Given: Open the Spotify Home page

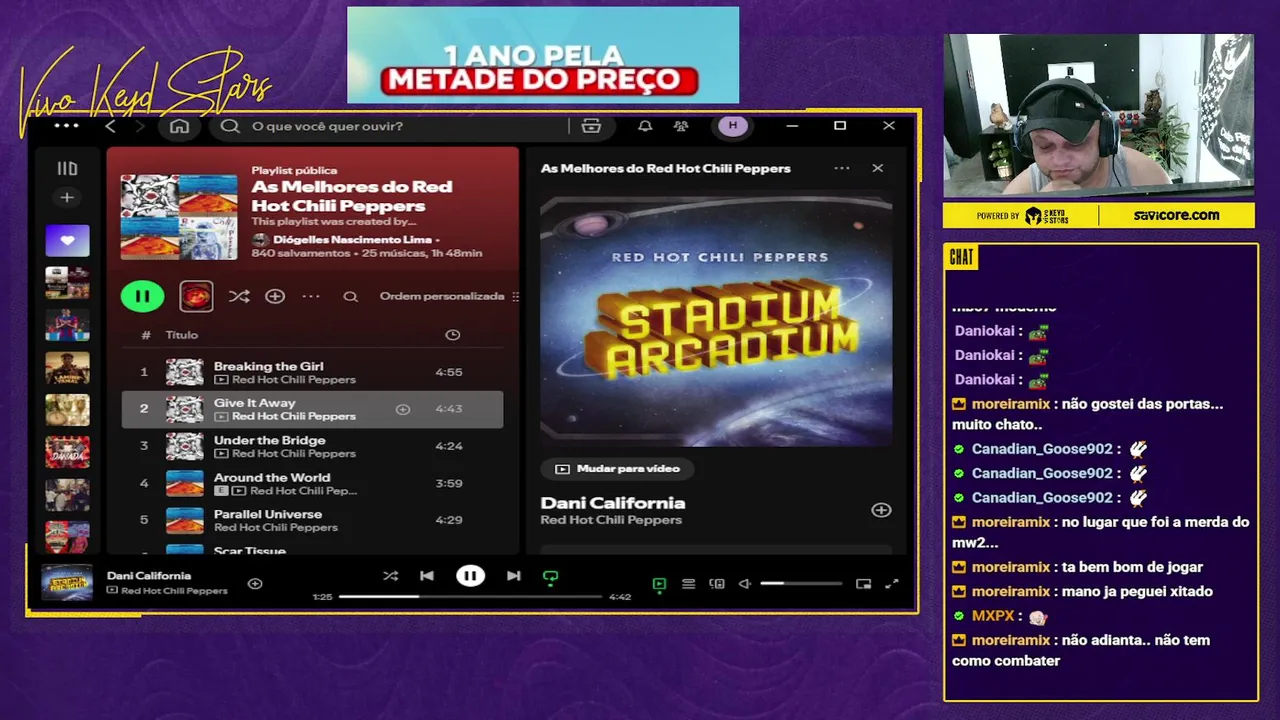Looking at the screenshot, I should [179, 126].
